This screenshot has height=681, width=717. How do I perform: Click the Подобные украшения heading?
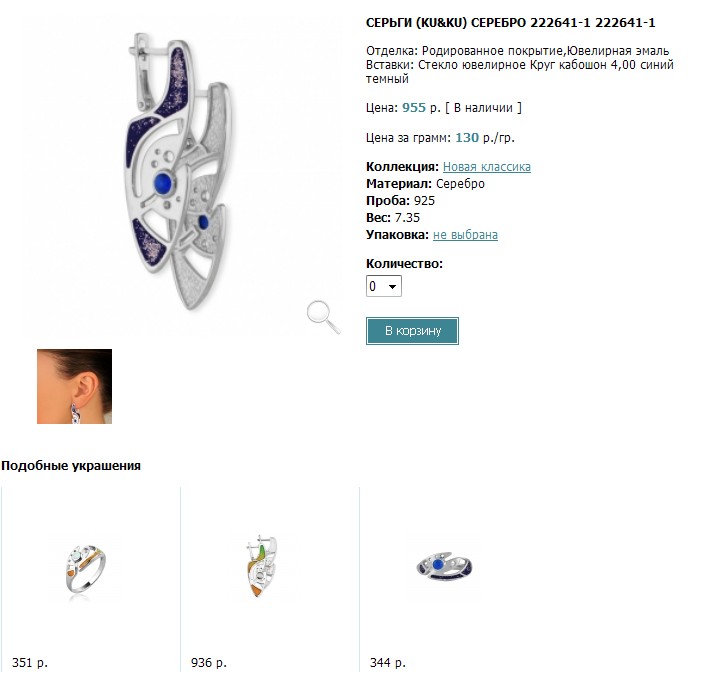pyautogui.click(x=71, y=466)
